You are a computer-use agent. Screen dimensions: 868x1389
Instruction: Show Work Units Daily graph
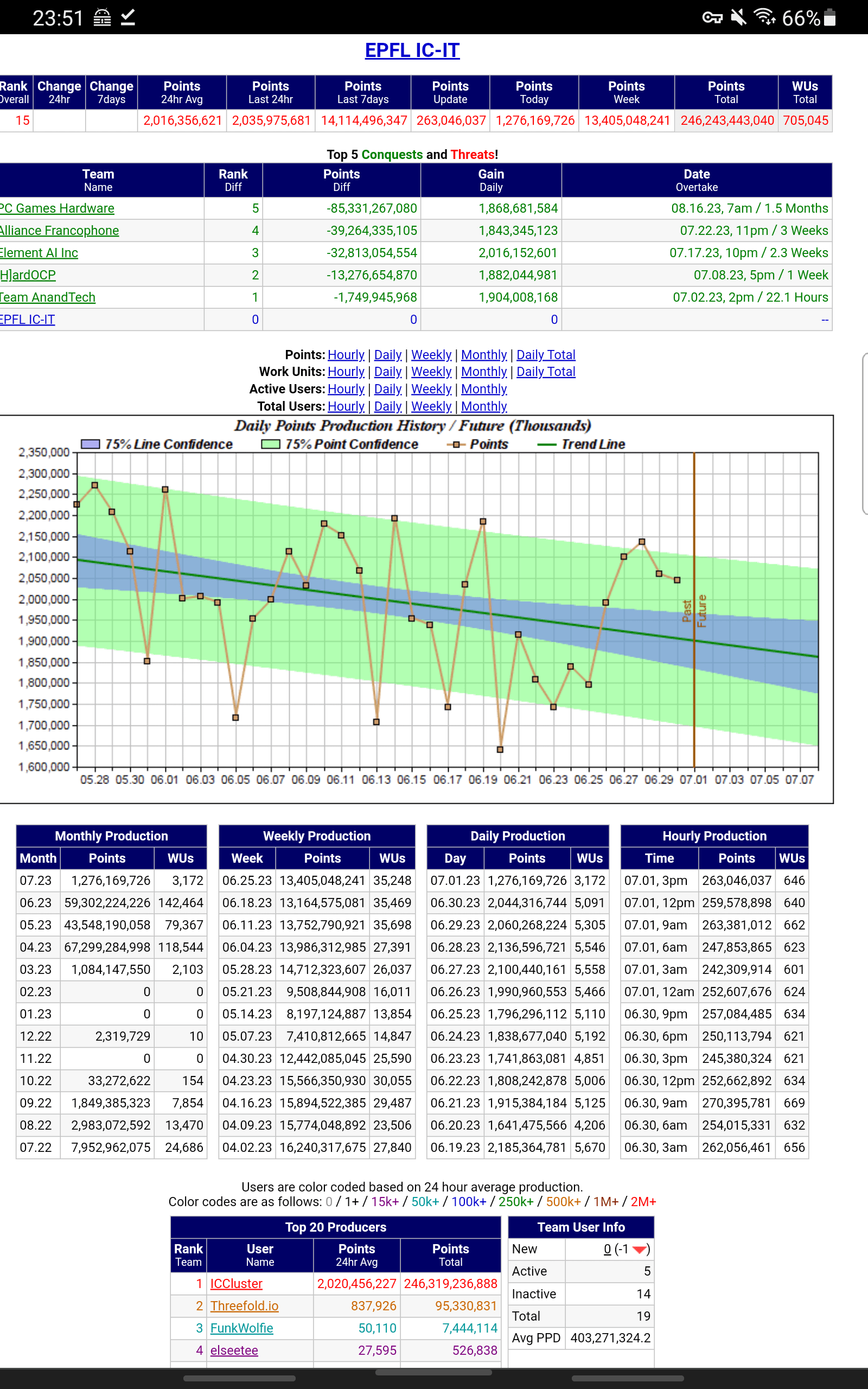(x=388, y=372)
